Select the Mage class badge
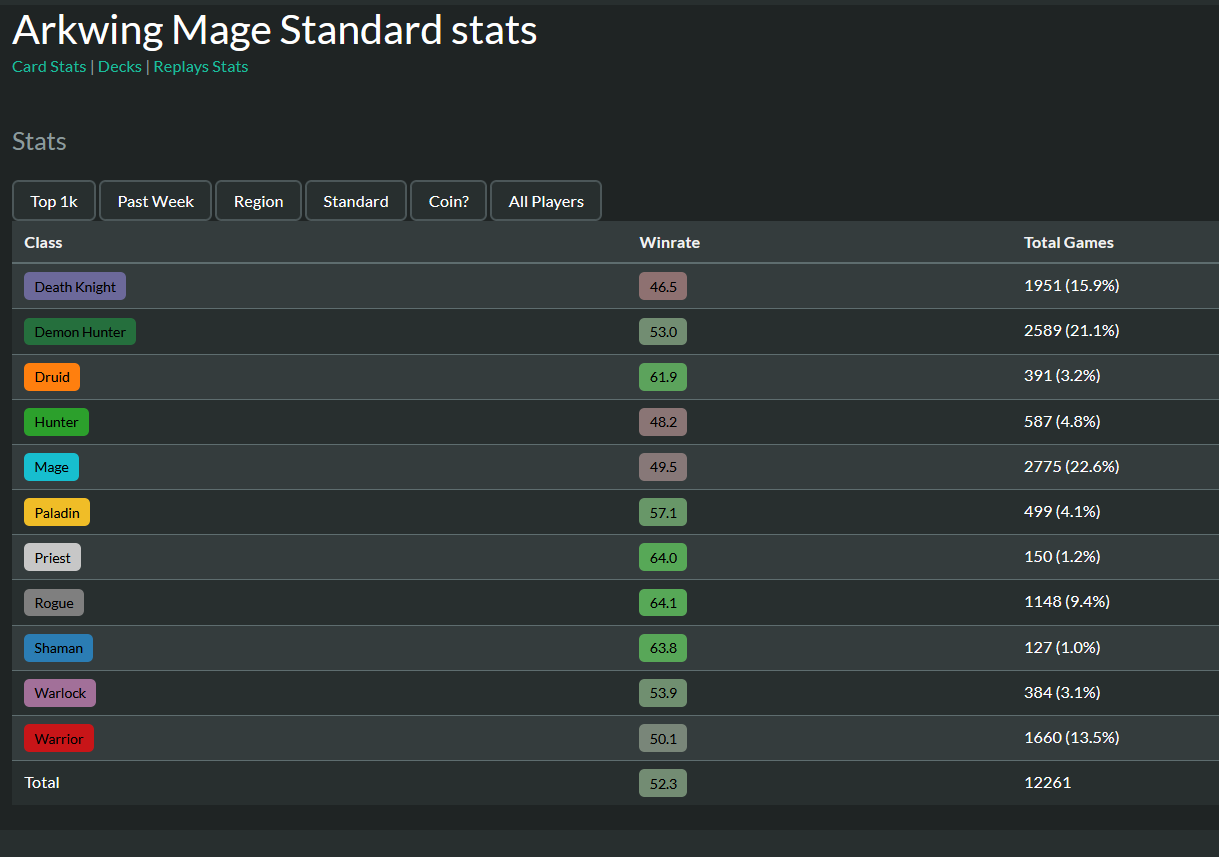Viewport: 1219px width, 857px height. tap(51, 467)
